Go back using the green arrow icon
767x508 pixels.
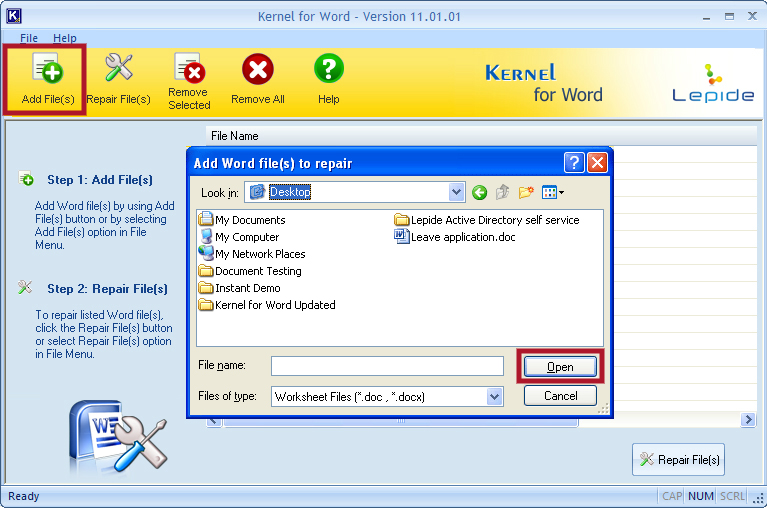click(x=479, y=192)
